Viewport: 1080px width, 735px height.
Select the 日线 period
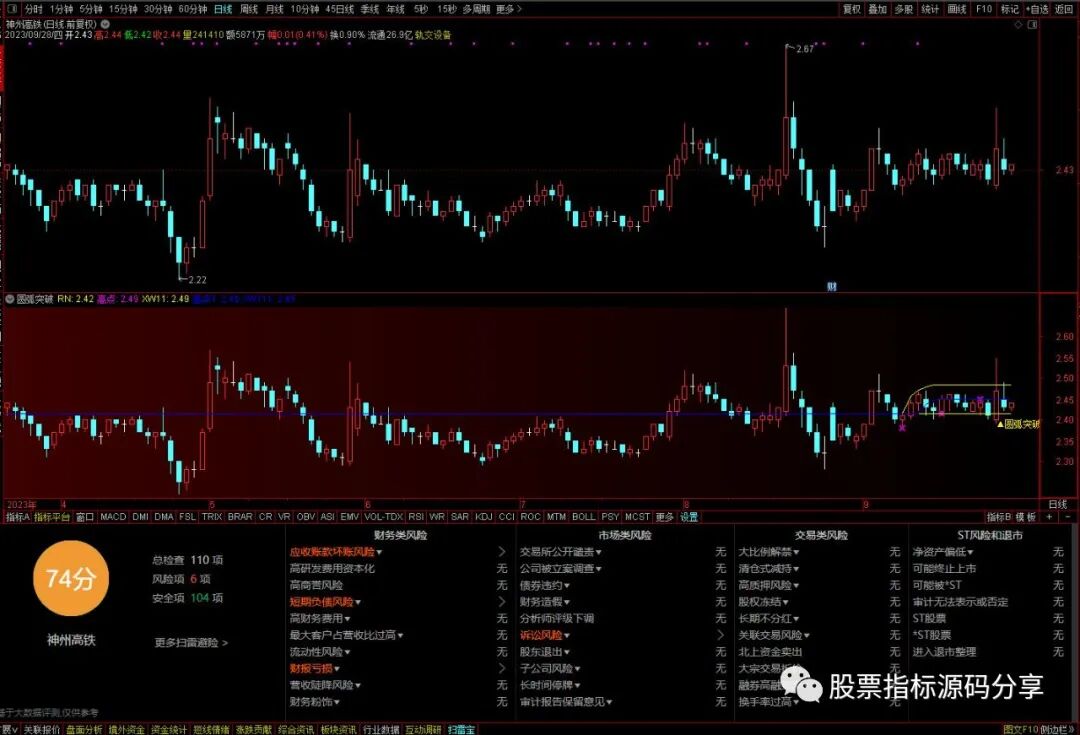(222, 9)
